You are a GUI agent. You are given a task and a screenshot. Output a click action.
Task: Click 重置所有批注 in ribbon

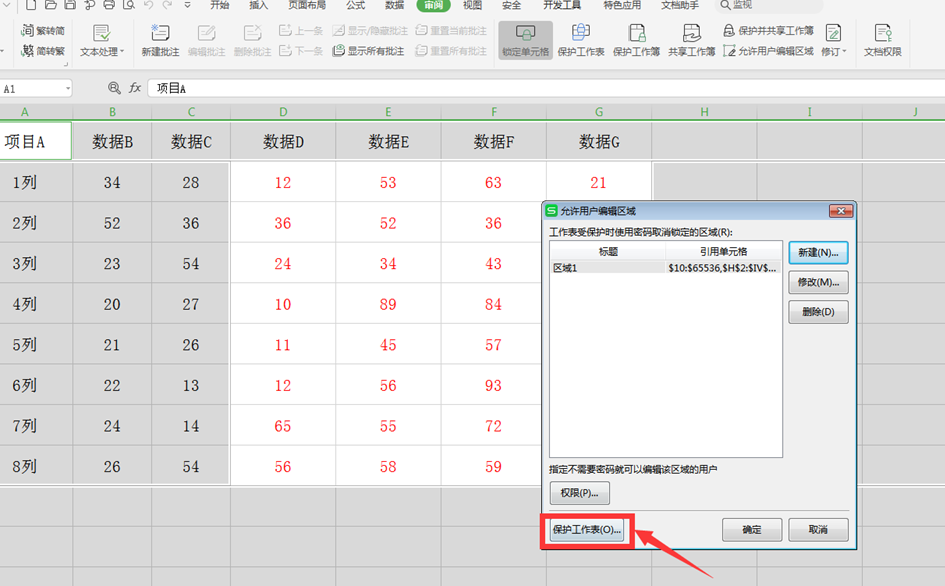point(451,51)
